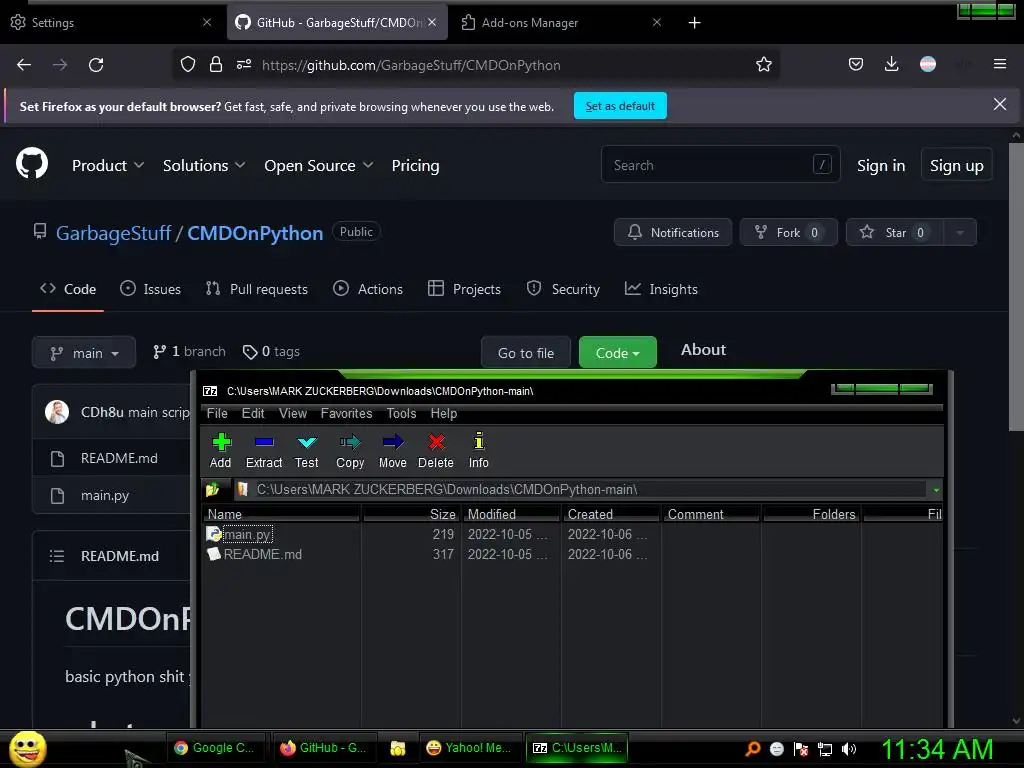
Task: Open the Tools menu in 7-Zip
Action: pos(401,413)
